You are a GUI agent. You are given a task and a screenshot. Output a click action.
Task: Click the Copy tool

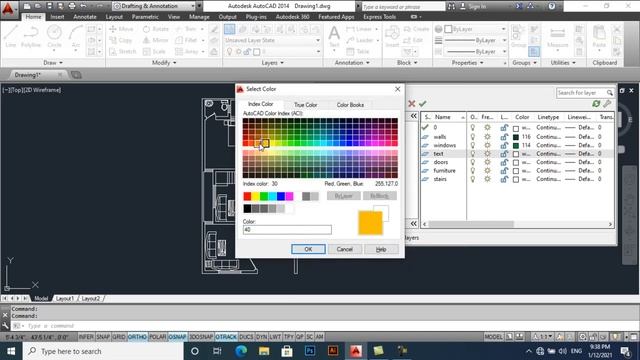point(121,40)
